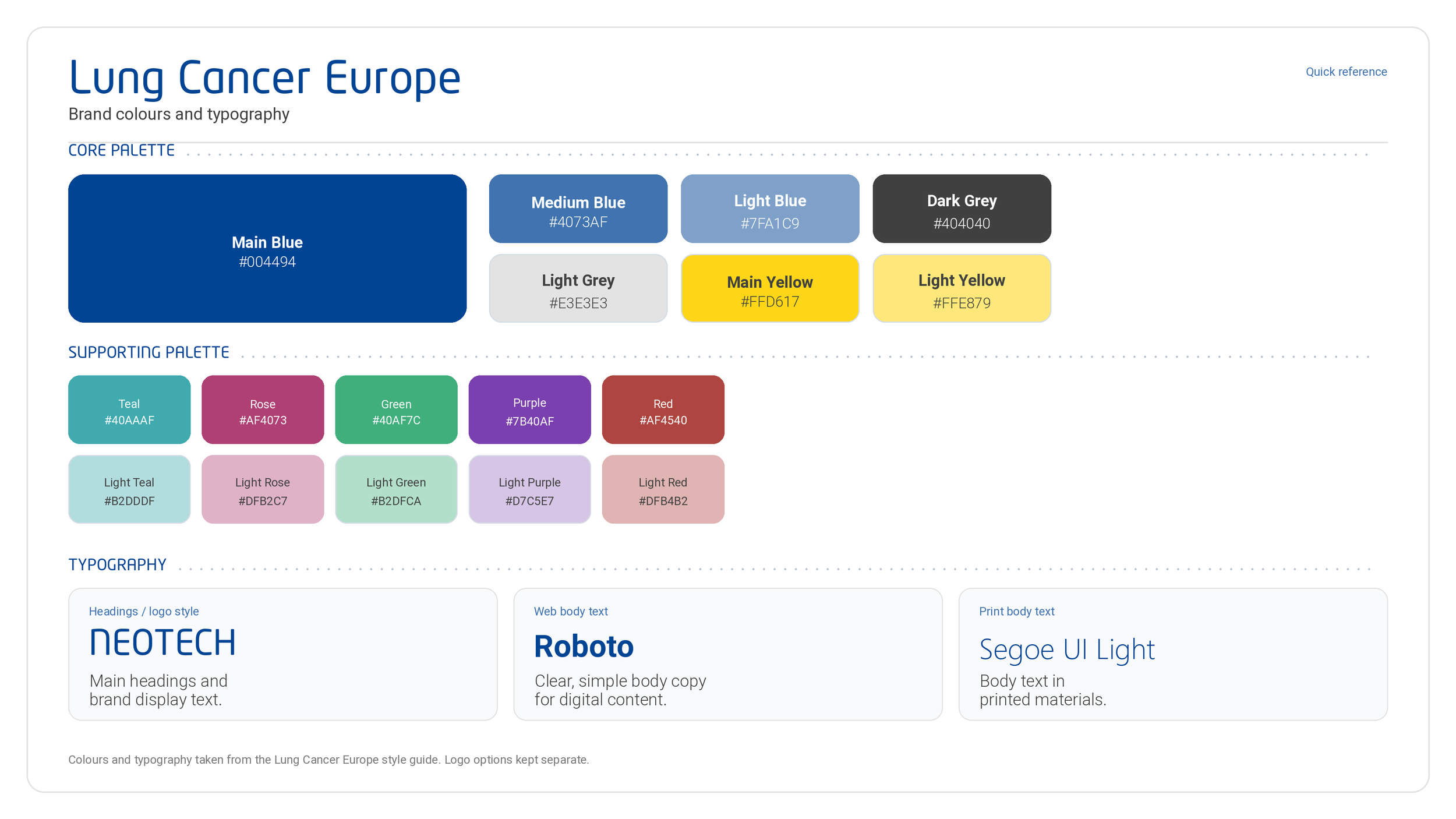Click the "TYPOGRAPHY" section heading
This screenshot has width=1456, height=819.
point(117,564)
